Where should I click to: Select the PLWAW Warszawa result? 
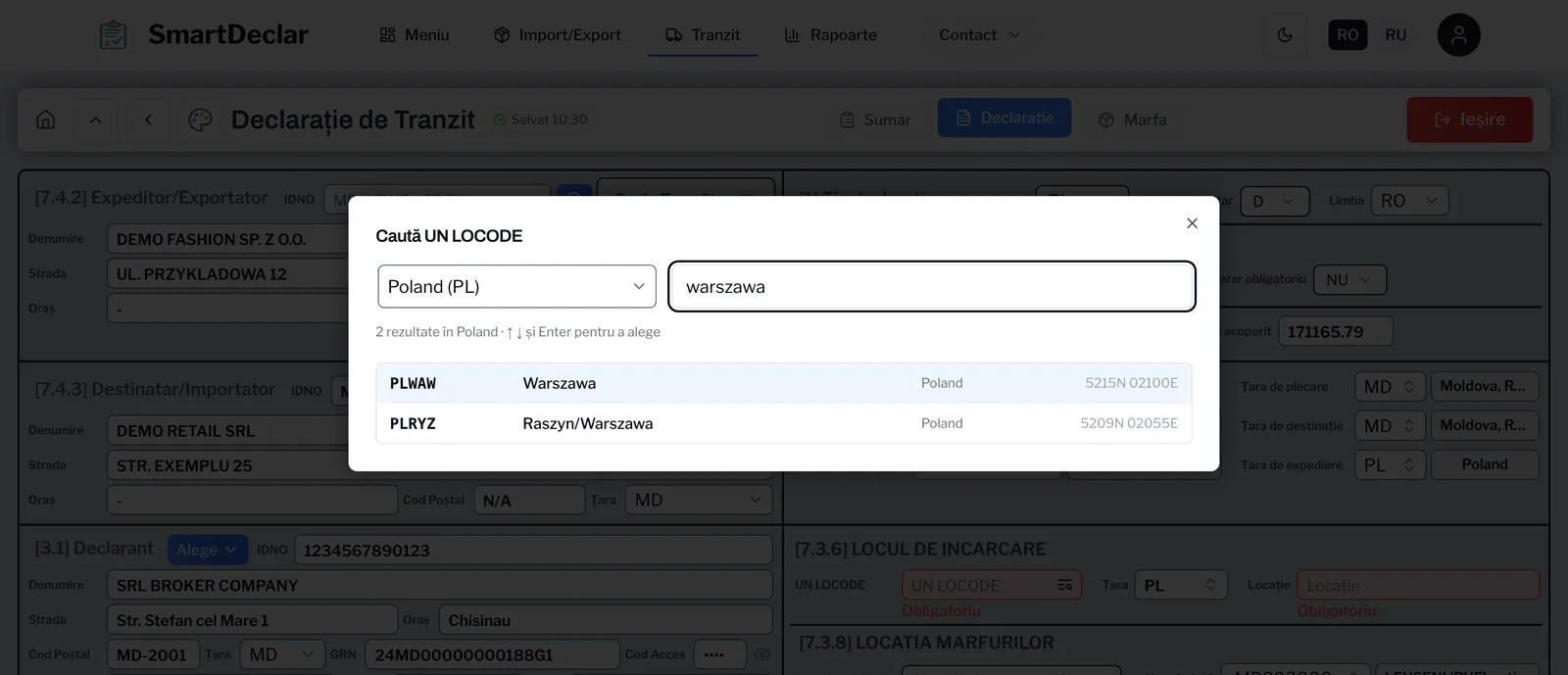[784, 383]
